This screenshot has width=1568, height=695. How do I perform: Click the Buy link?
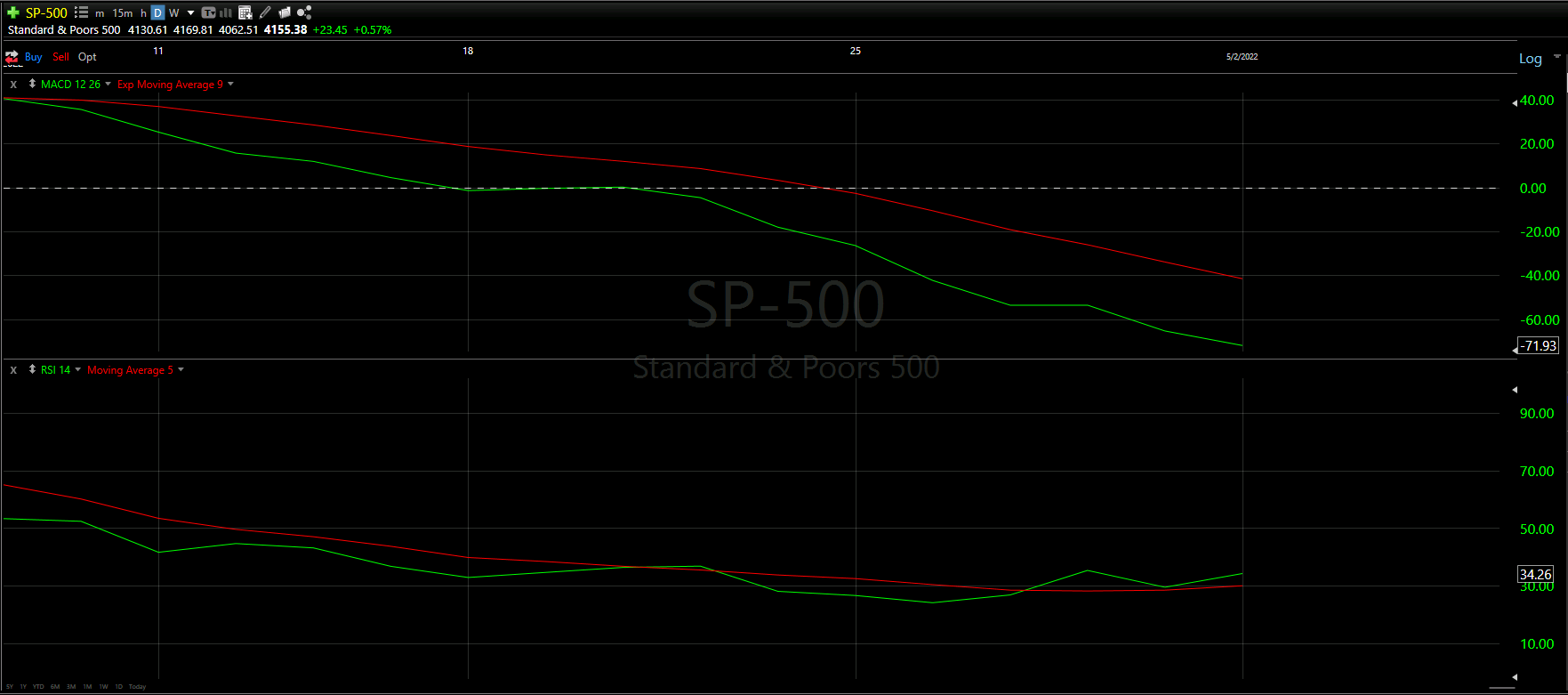[x=34, y=57]
